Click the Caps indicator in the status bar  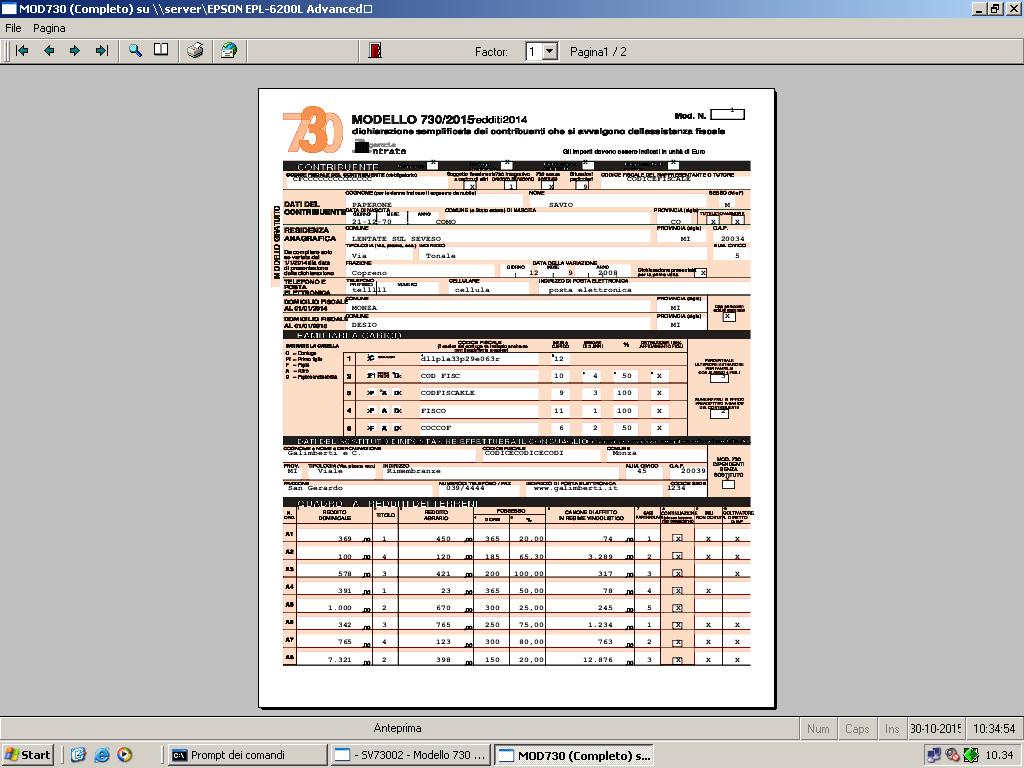coord(857,728)
